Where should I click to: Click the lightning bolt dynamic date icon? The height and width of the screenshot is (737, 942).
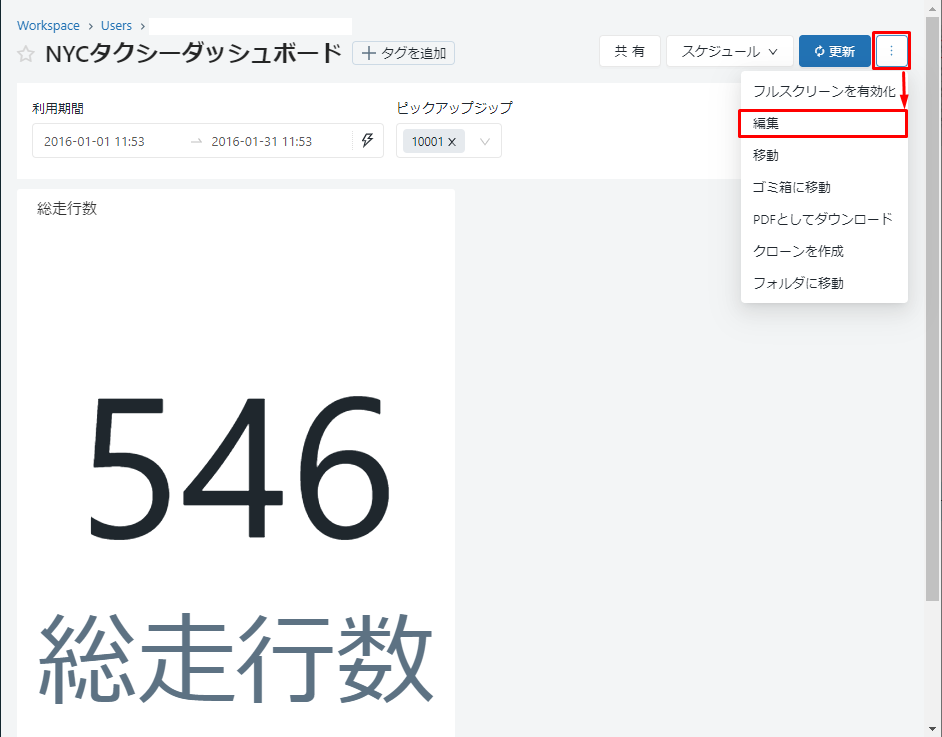click(367, 141)
